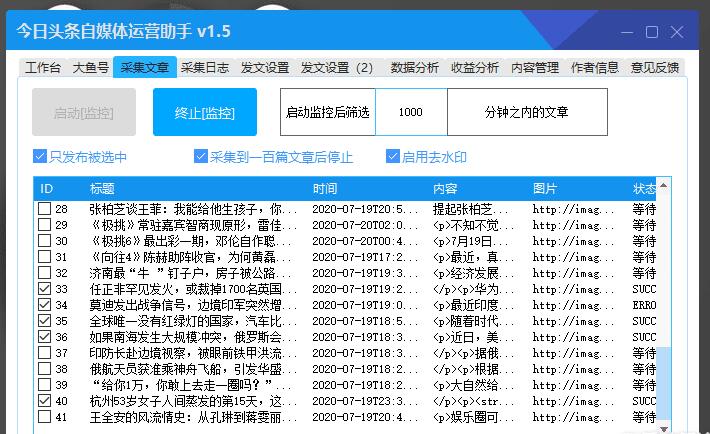710x434 pixels.
Task: Uncheck the 启用去水印 option
Action: (393, 157)
